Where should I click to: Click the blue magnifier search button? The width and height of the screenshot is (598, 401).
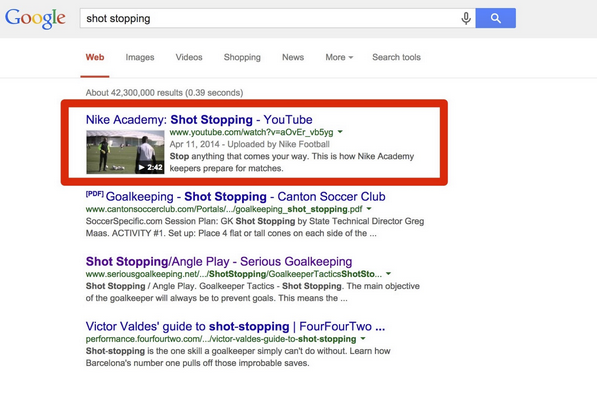(495, 18)
